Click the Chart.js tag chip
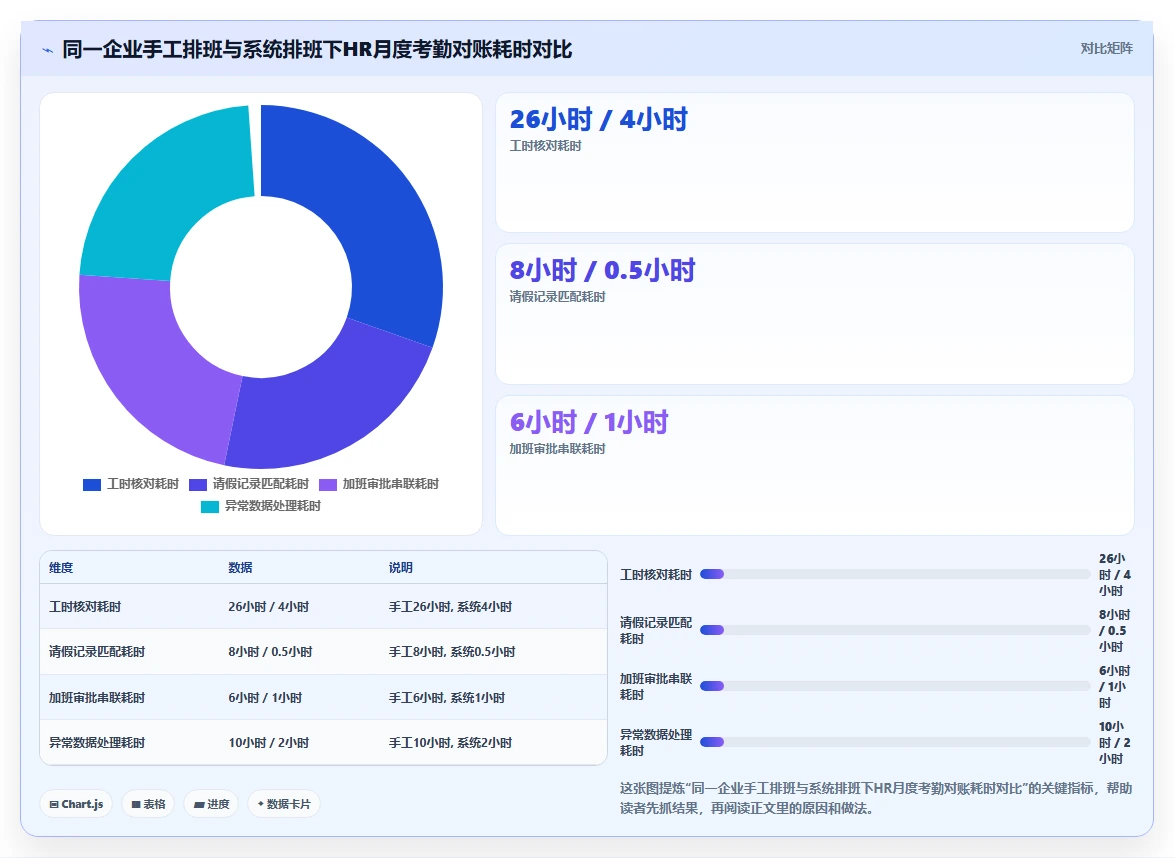 [76, 804]
